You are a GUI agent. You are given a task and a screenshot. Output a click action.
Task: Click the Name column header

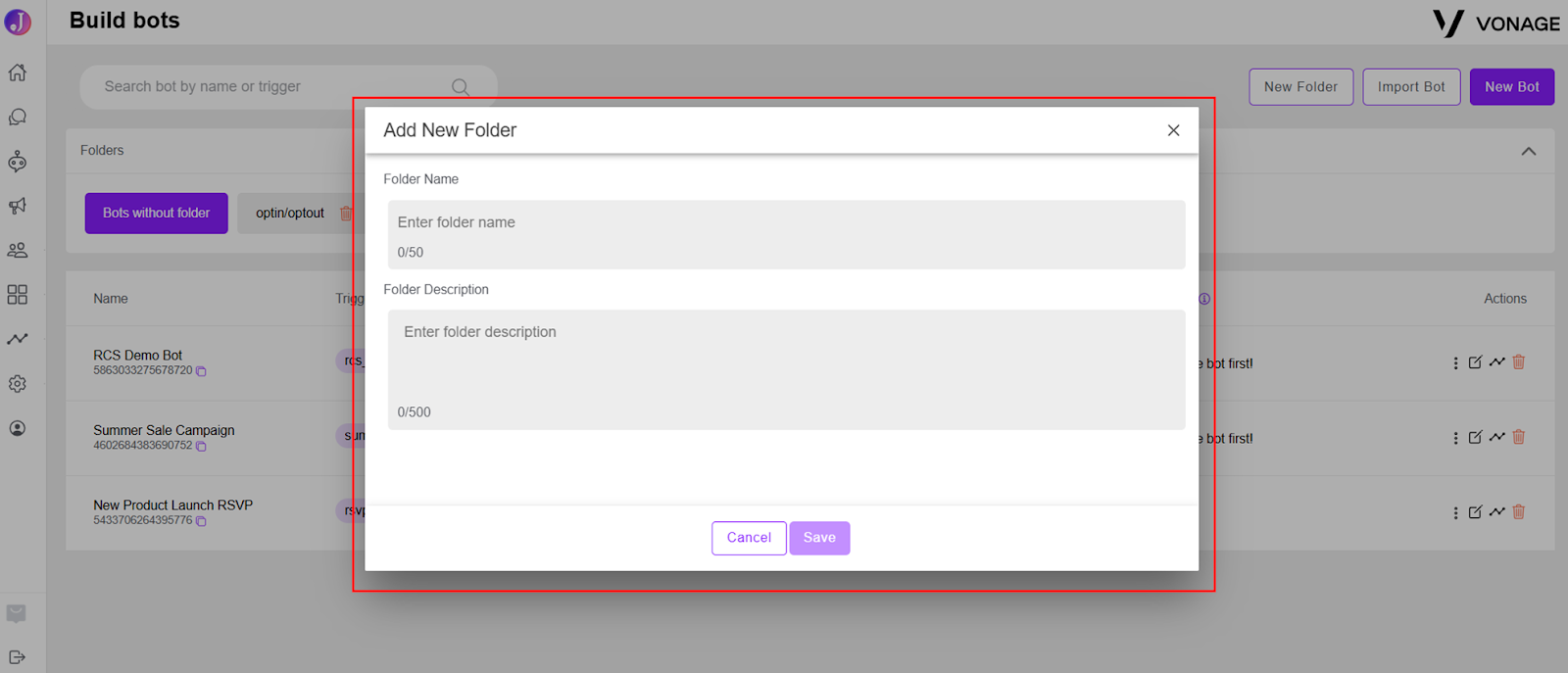[x=111, y=299]
